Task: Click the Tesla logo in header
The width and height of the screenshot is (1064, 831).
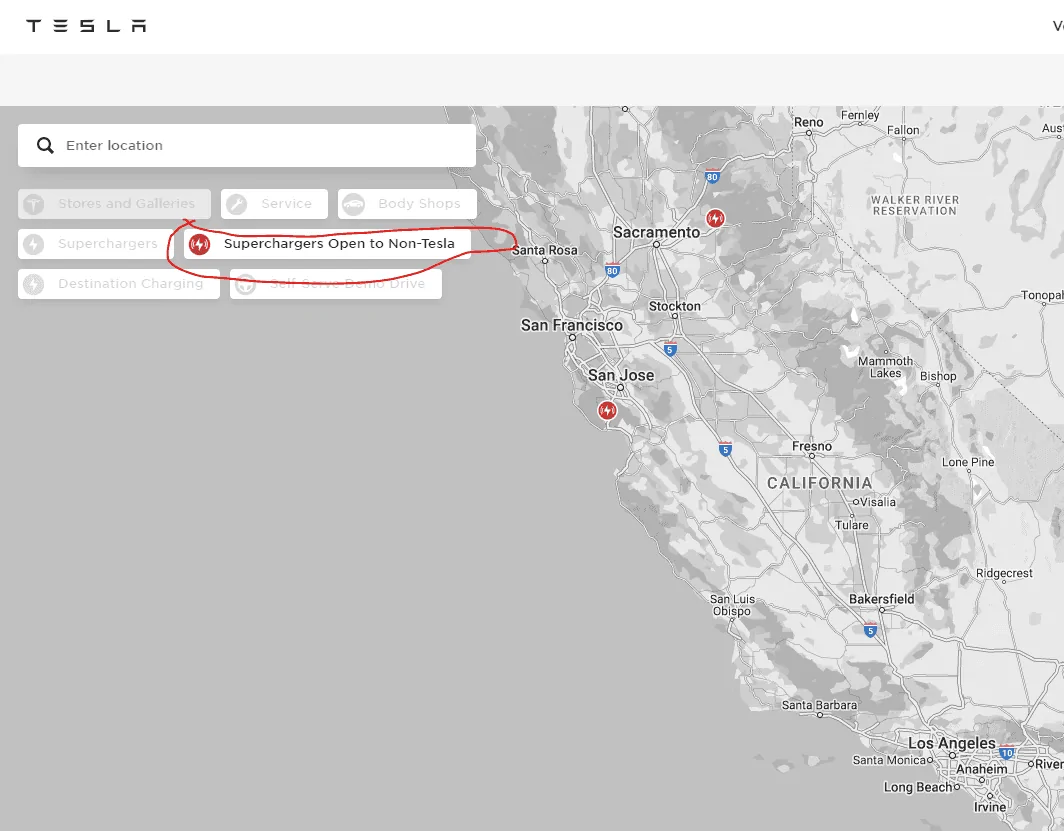Action: point(86,26)
